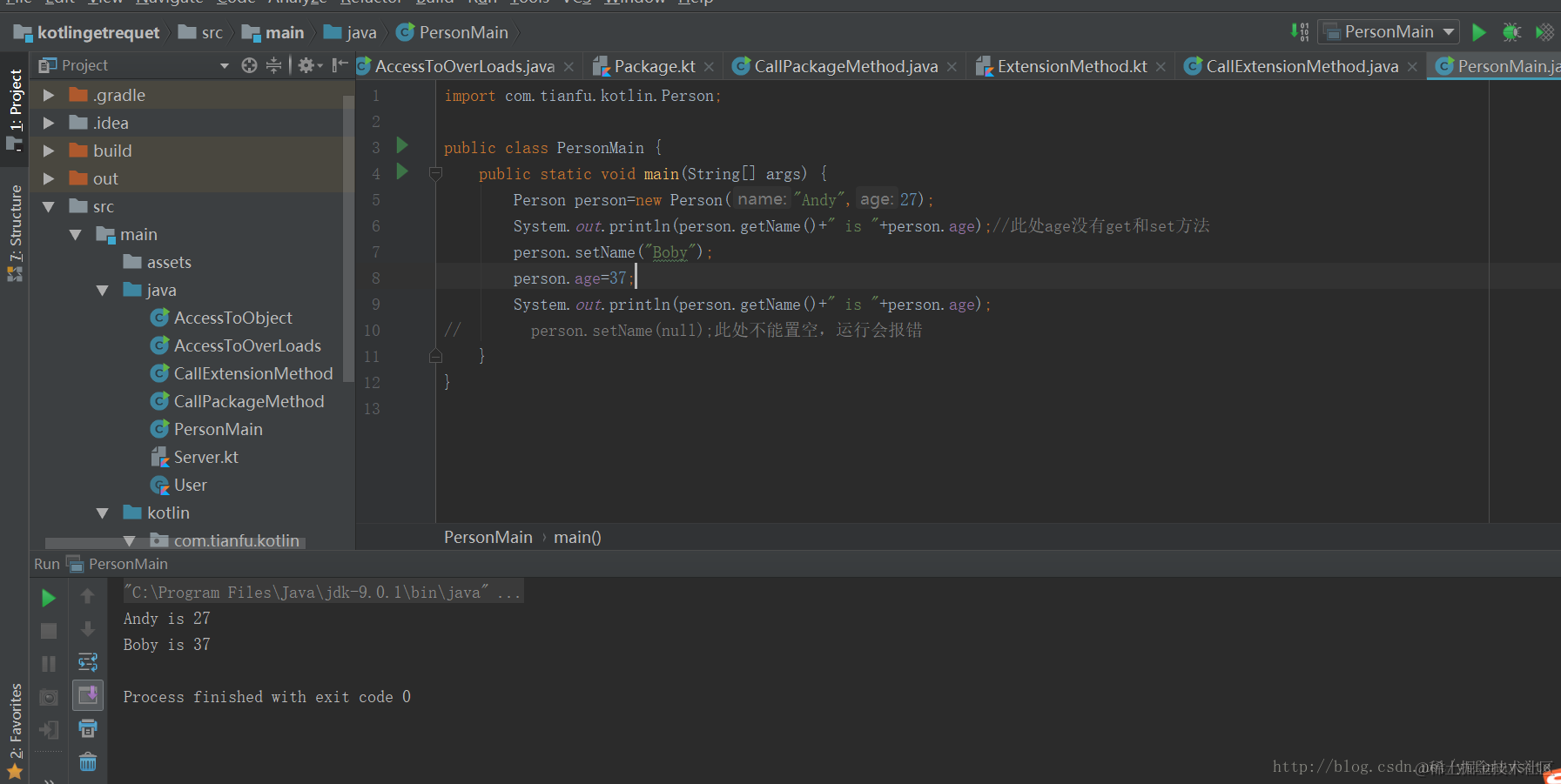Select PersonMain in project tree
Viewport: 1561px width, 784px height.
(x=206, y=429)
